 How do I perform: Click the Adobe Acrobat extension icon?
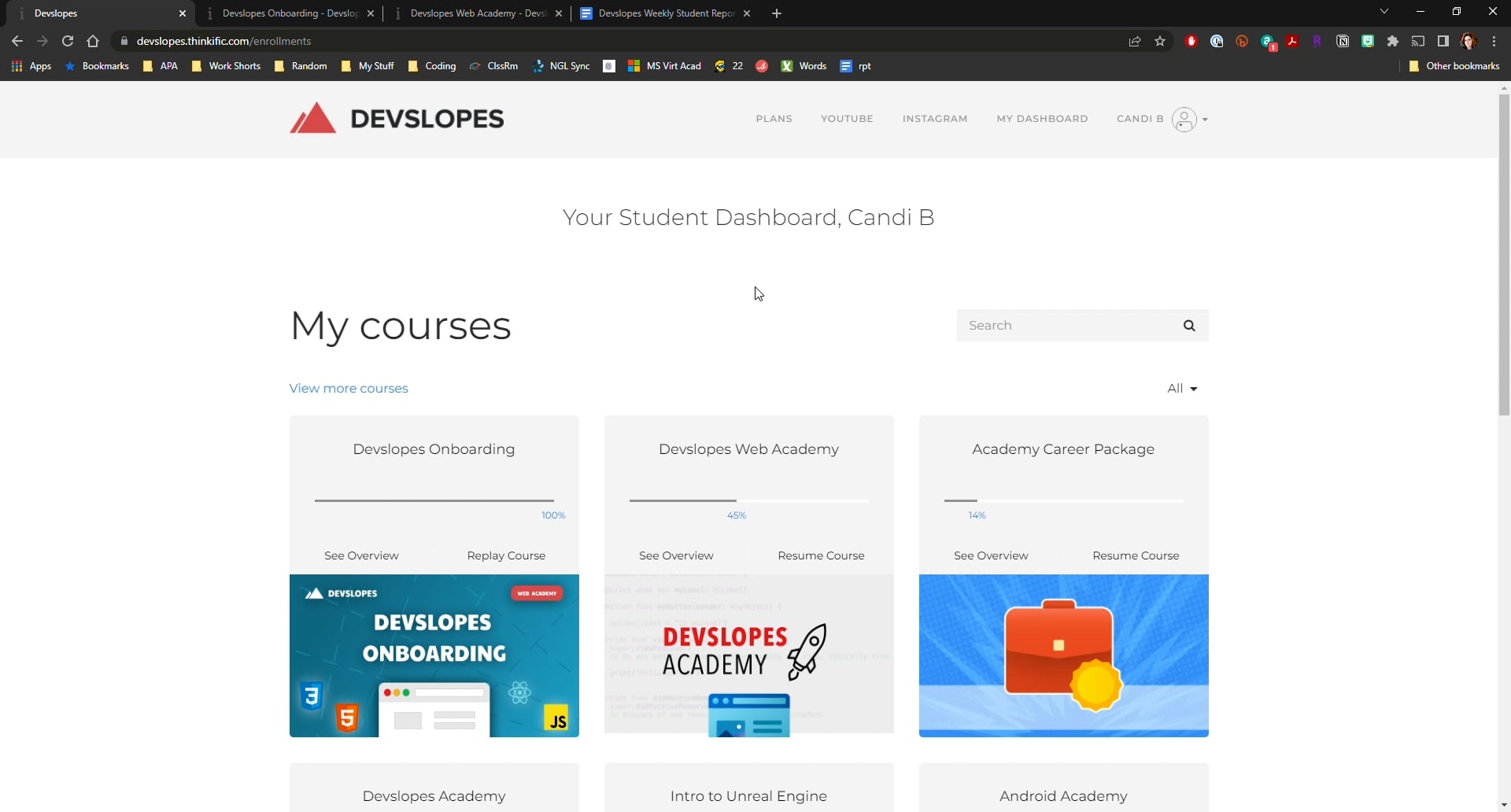tap(1293, 41)
